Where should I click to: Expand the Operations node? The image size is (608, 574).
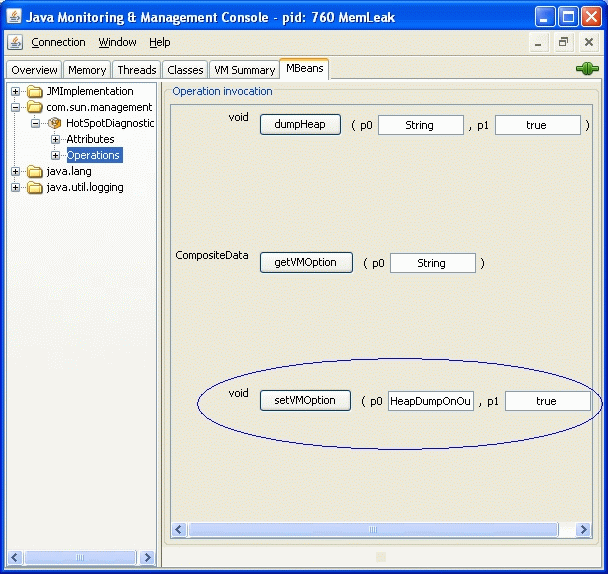pos(55,155)
